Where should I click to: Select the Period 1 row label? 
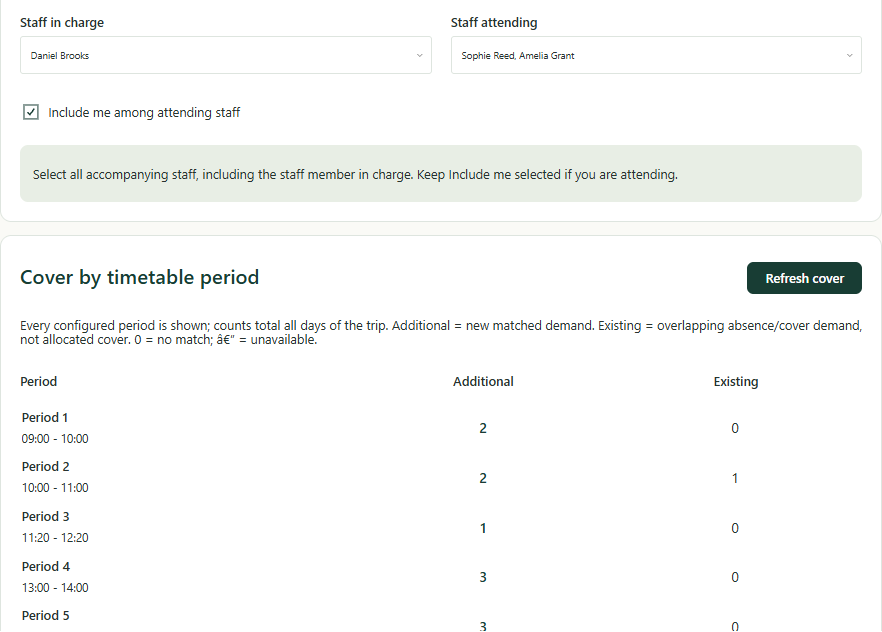click(x=45, y=417)
